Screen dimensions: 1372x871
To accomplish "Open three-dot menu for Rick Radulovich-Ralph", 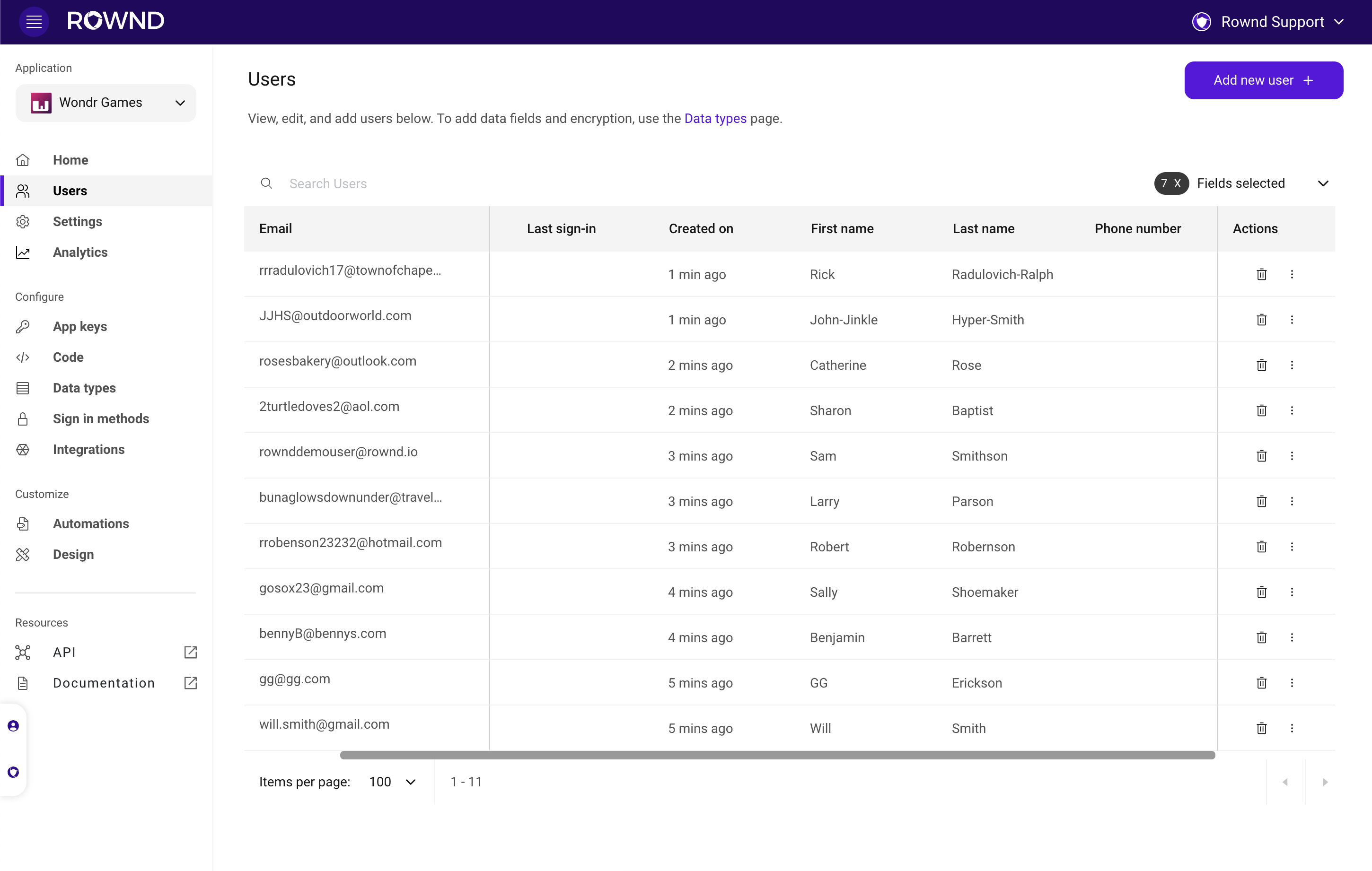I will 1292,275.
